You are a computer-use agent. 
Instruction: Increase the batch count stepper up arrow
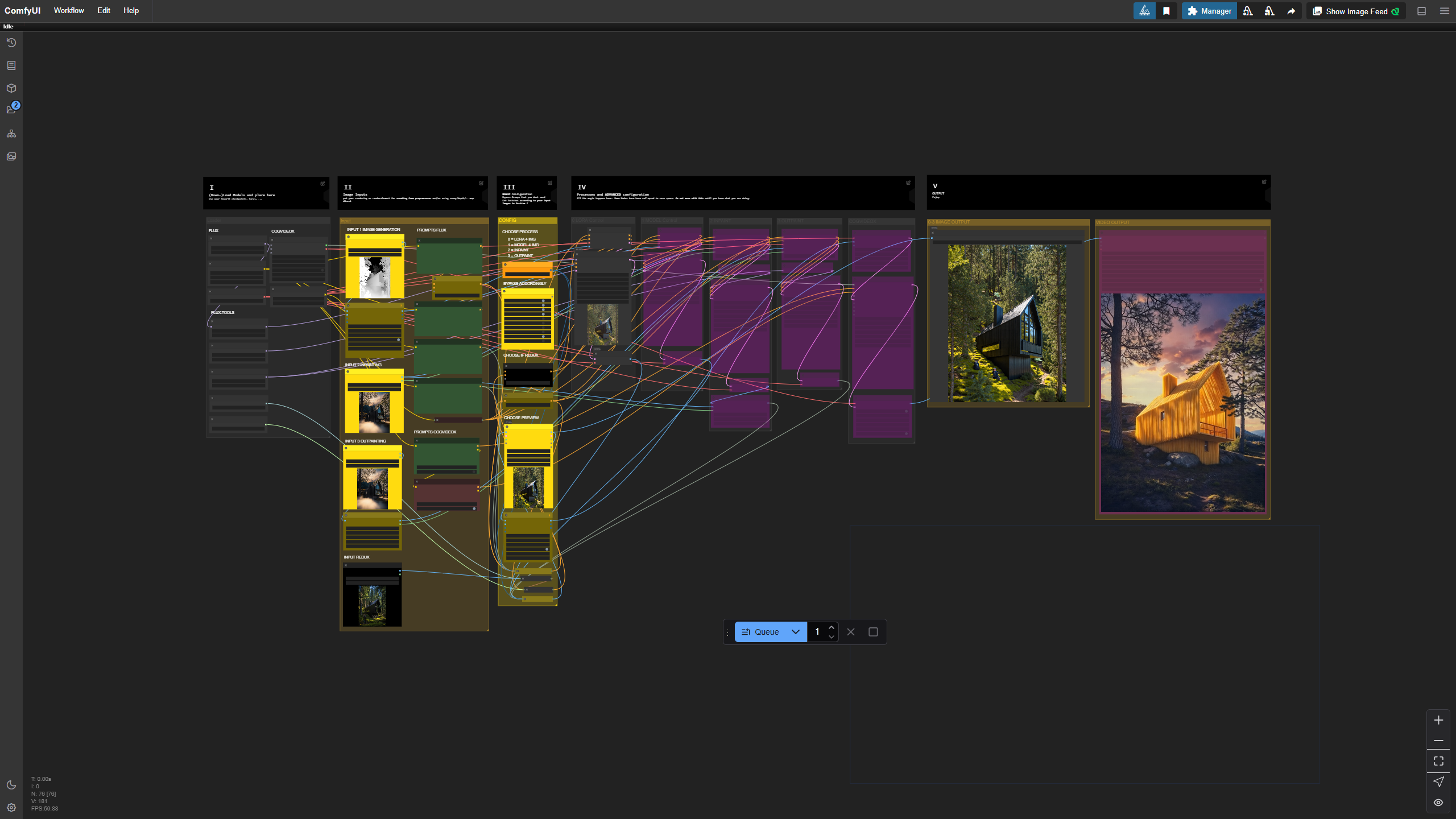point(832,627)
